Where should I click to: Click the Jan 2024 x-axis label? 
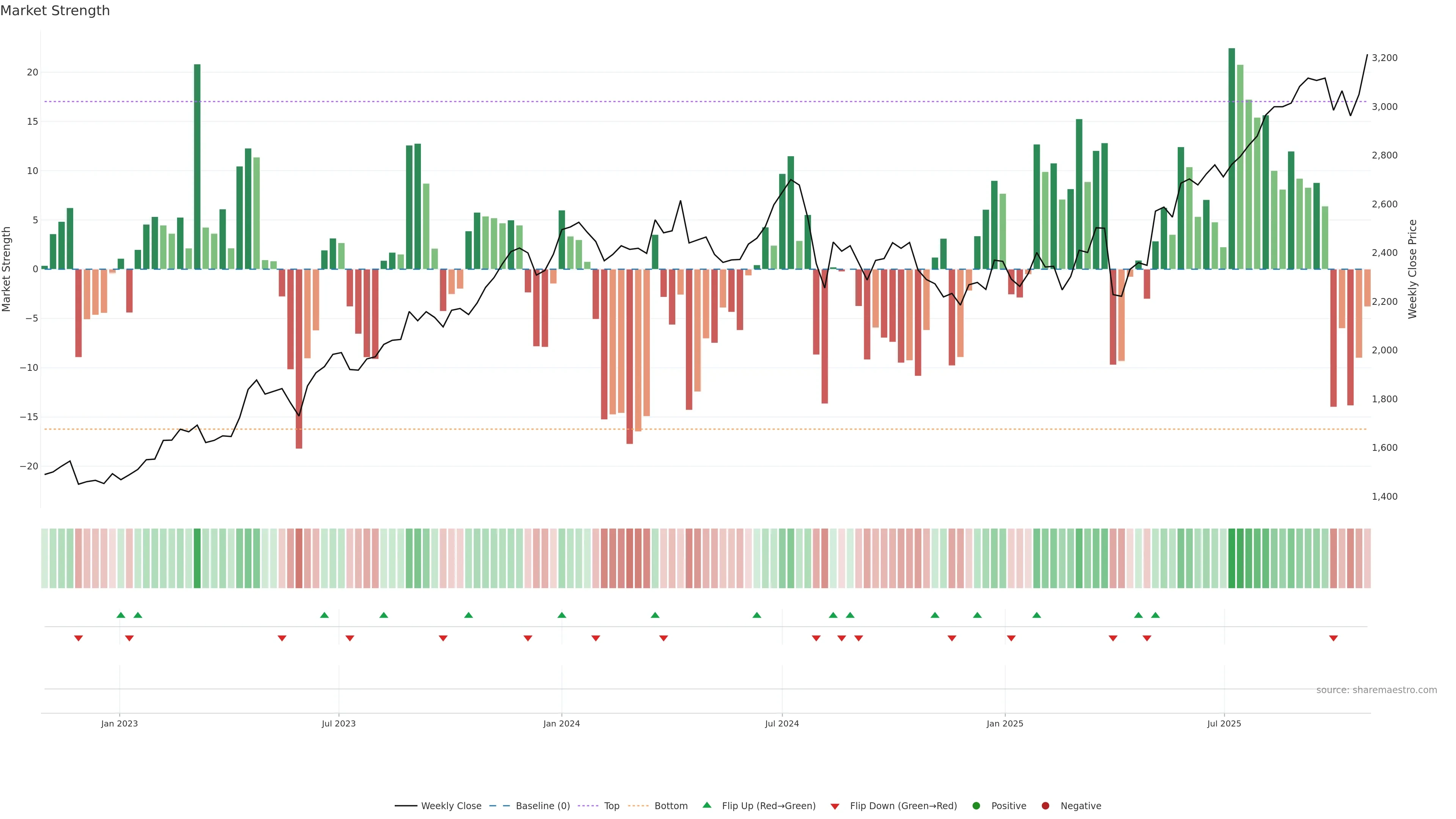coord(561,723)
